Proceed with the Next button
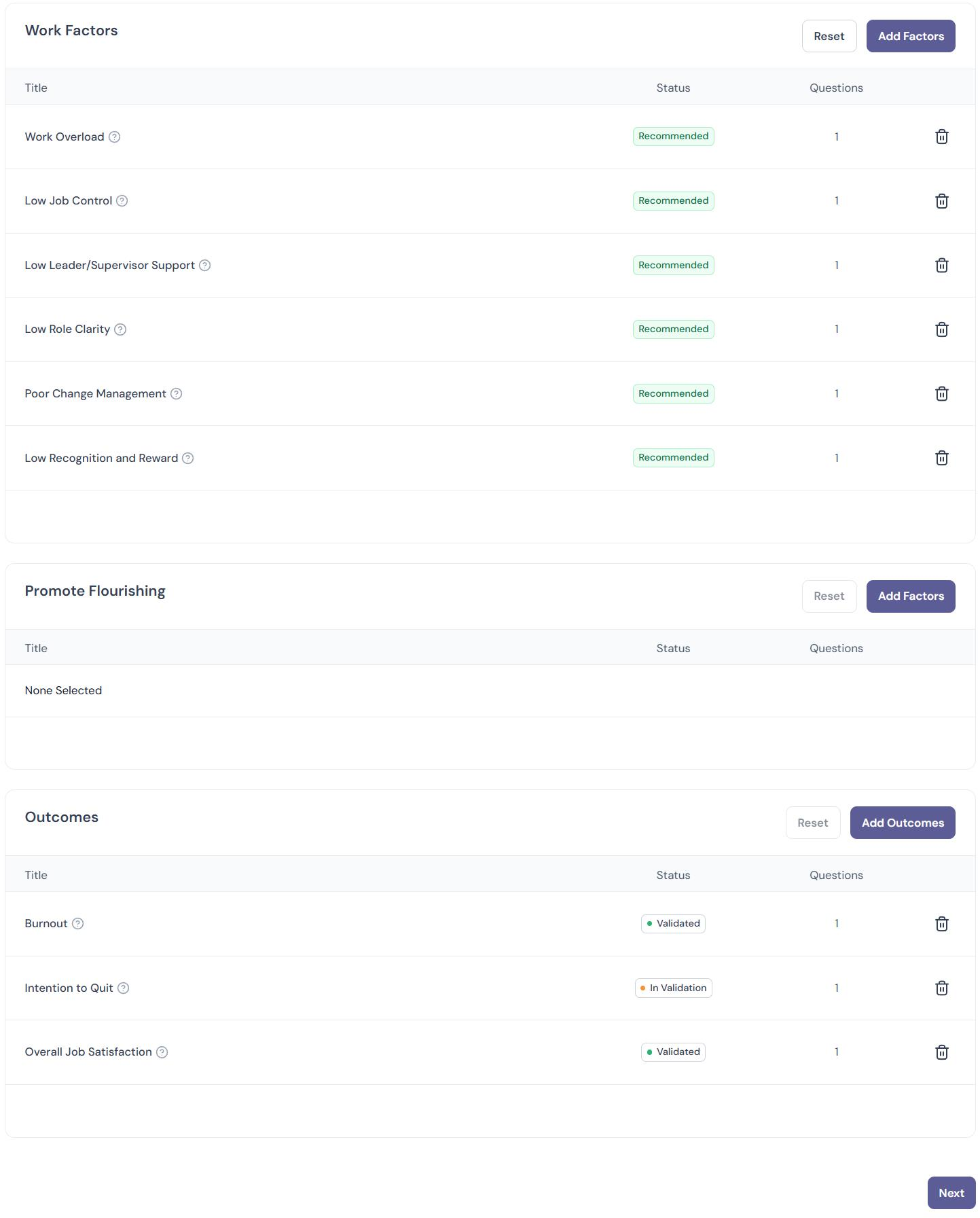 click(951, 1193)
